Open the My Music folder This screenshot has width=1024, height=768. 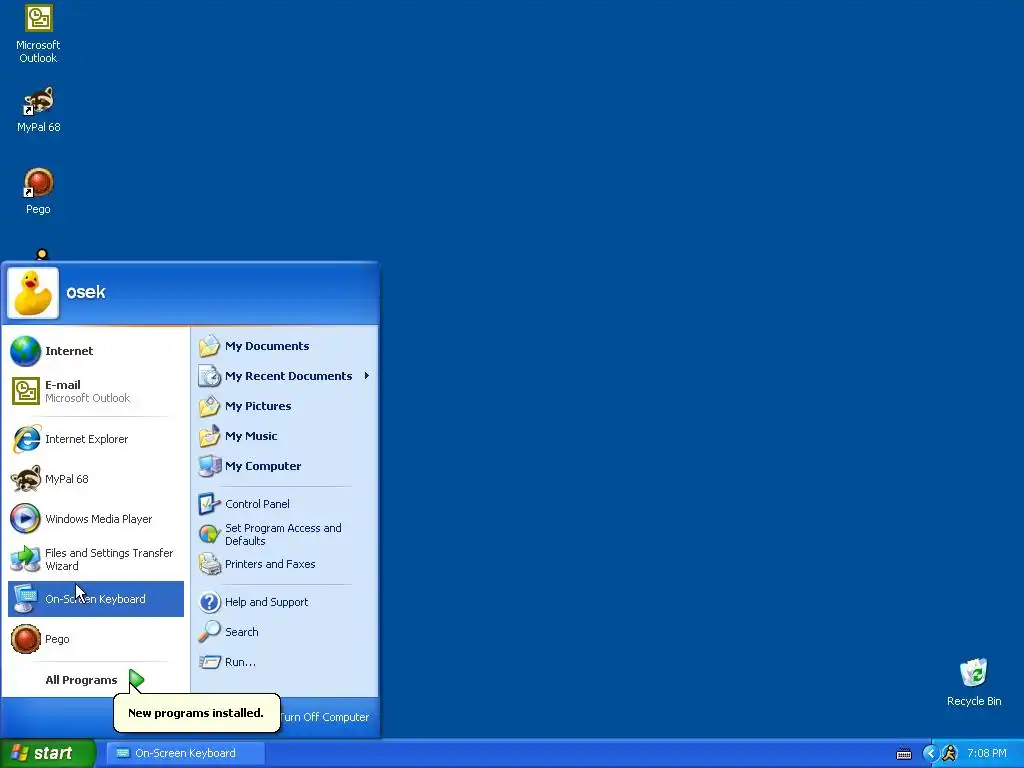point(285,436)
